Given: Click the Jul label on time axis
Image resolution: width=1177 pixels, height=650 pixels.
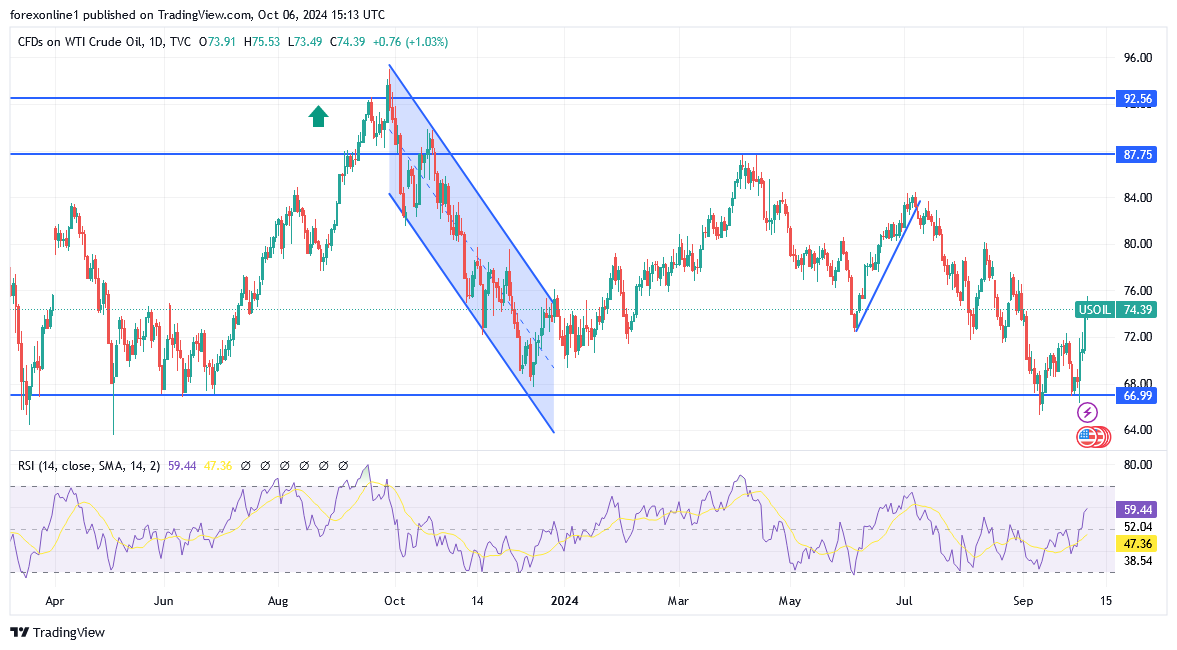Looking at the screenshot, I should (904, 601).
